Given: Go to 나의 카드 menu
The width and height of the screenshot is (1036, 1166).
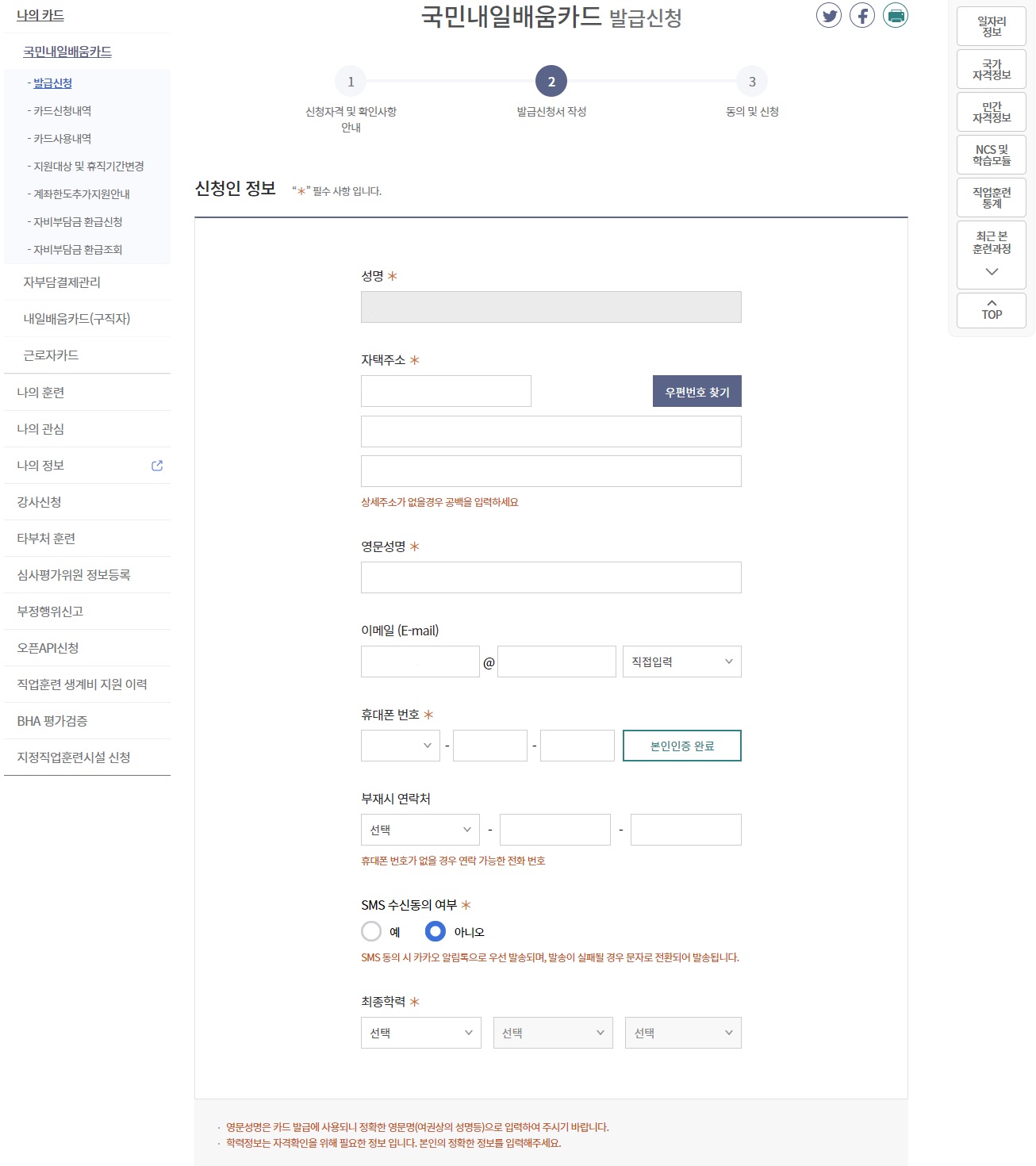Looking at the screenshot, I should pos(40,15).
